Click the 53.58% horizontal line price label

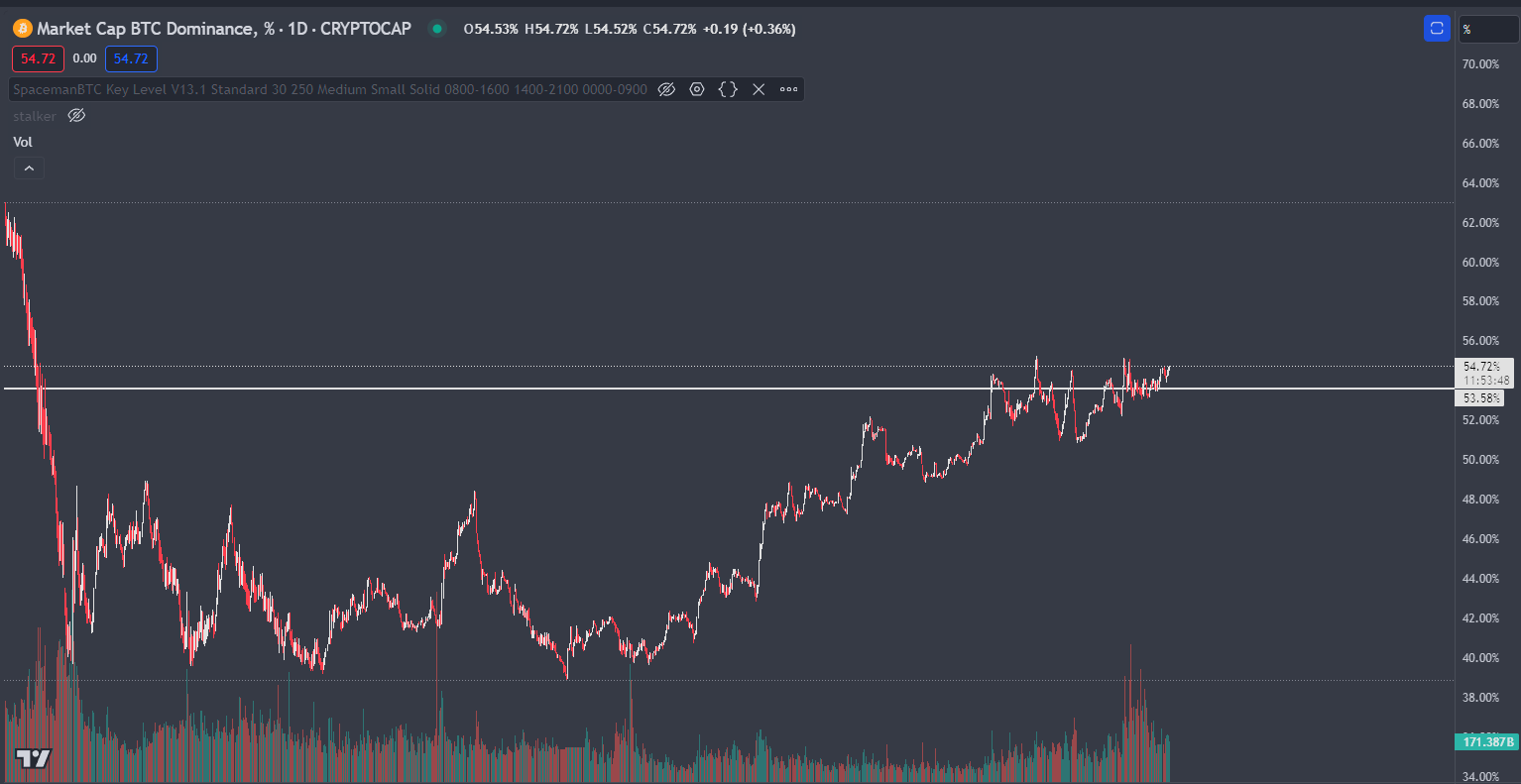[x=1481, y=398]
